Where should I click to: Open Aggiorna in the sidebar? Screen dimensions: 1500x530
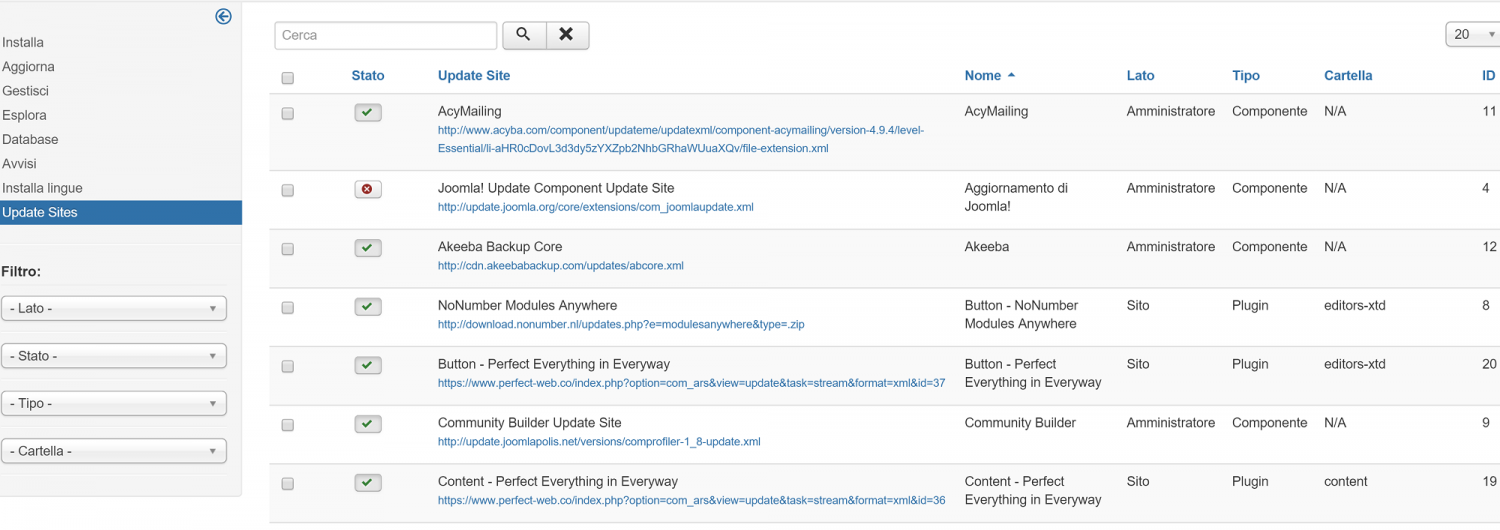28,67
